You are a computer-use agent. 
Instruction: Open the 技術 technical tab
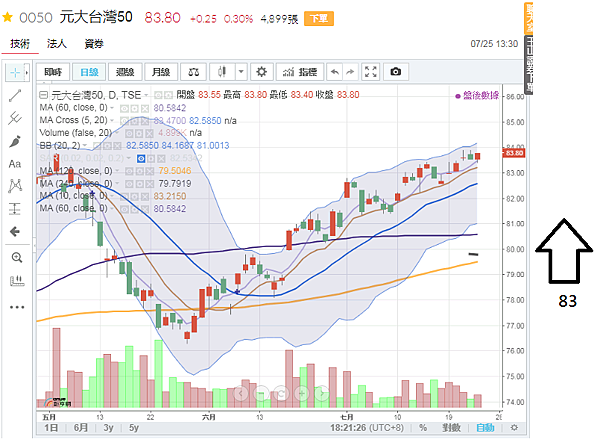point(20,44)
